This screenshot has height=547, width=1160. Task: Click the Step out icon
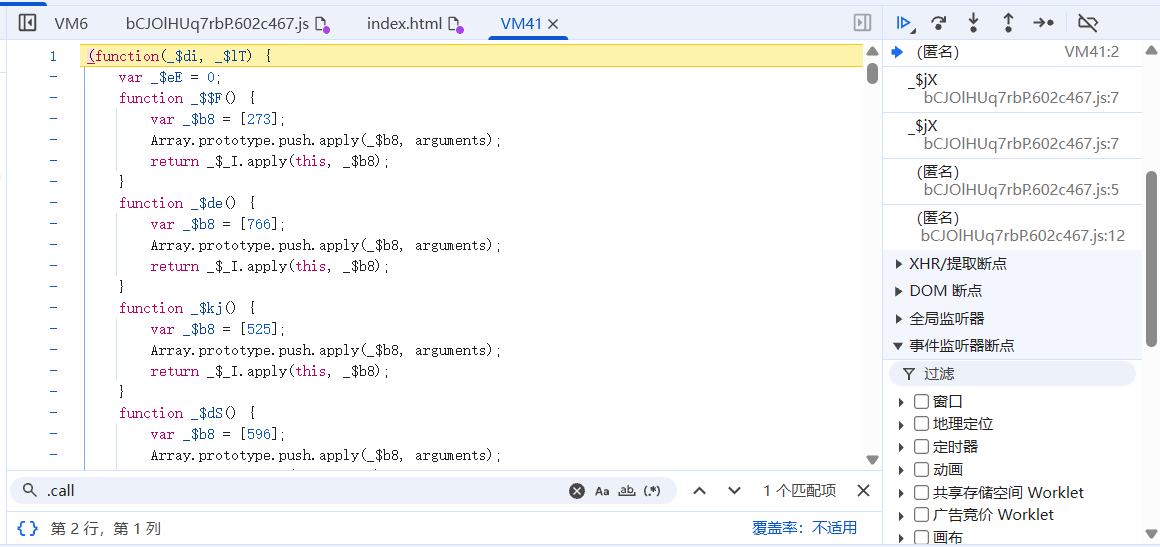click(x=1008, y=22)
